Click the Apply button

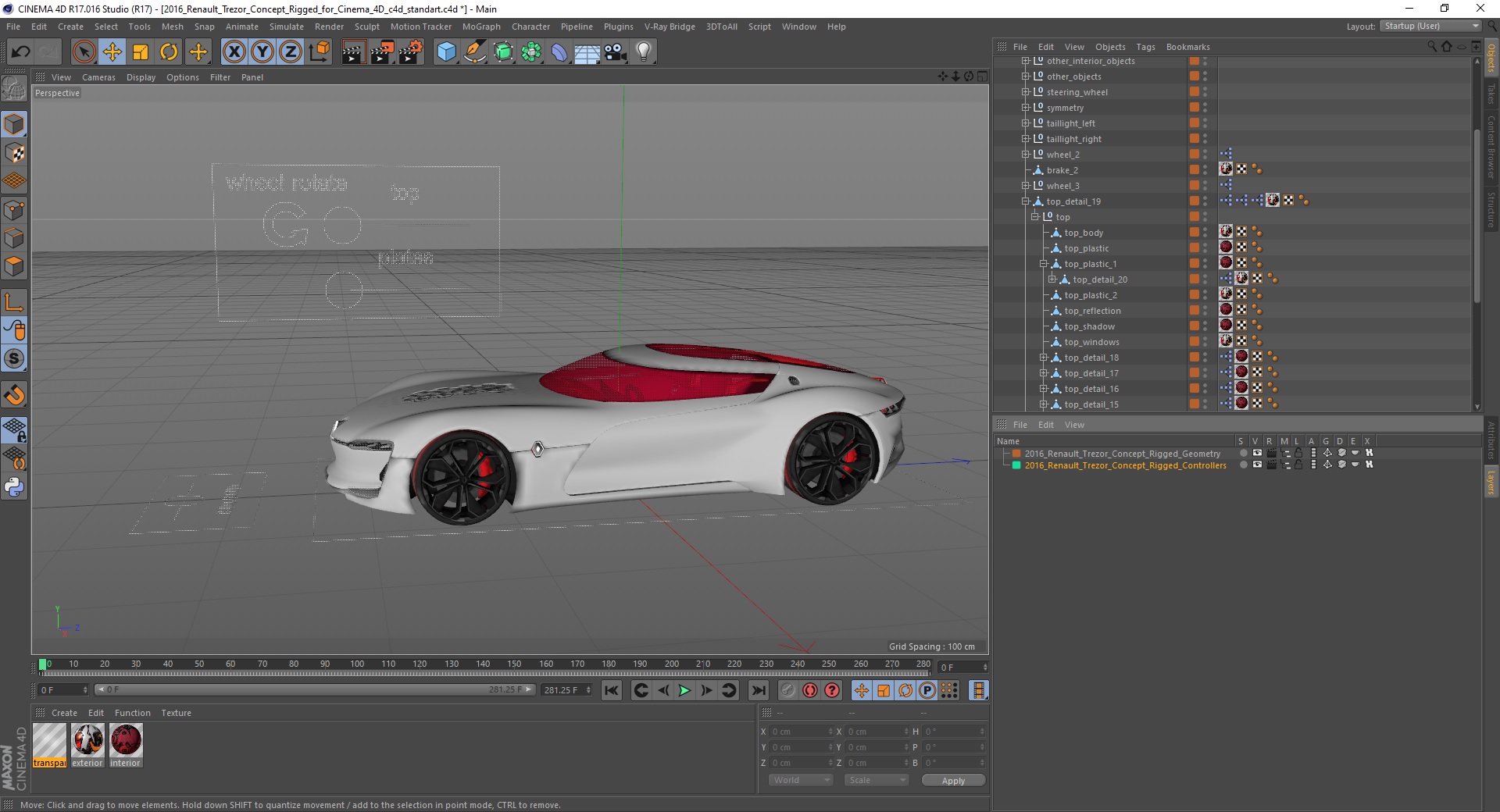(953, 780)
